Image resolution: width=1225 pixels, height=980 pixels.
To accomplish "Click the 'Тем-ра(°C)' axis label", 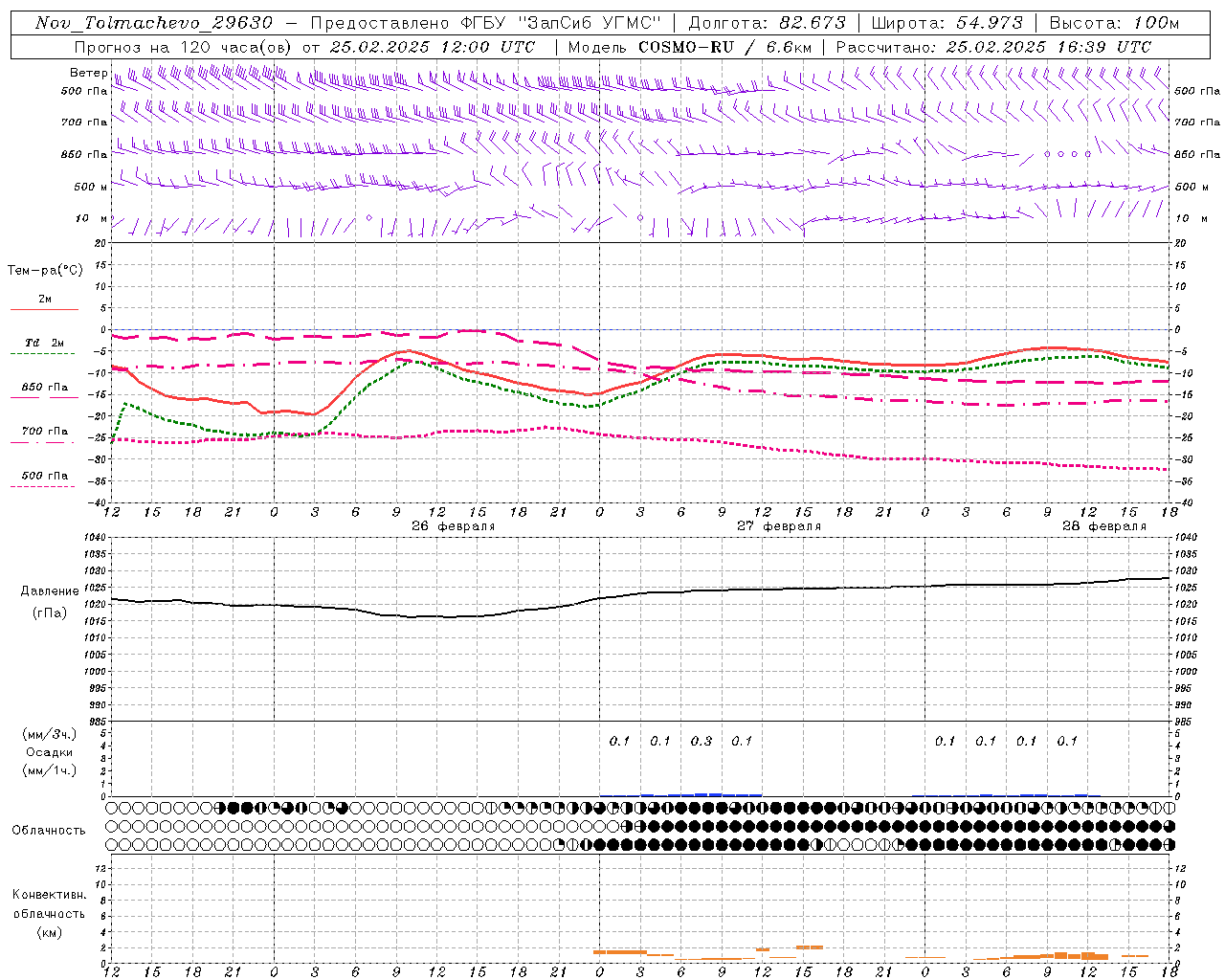I will pos(45,271).
